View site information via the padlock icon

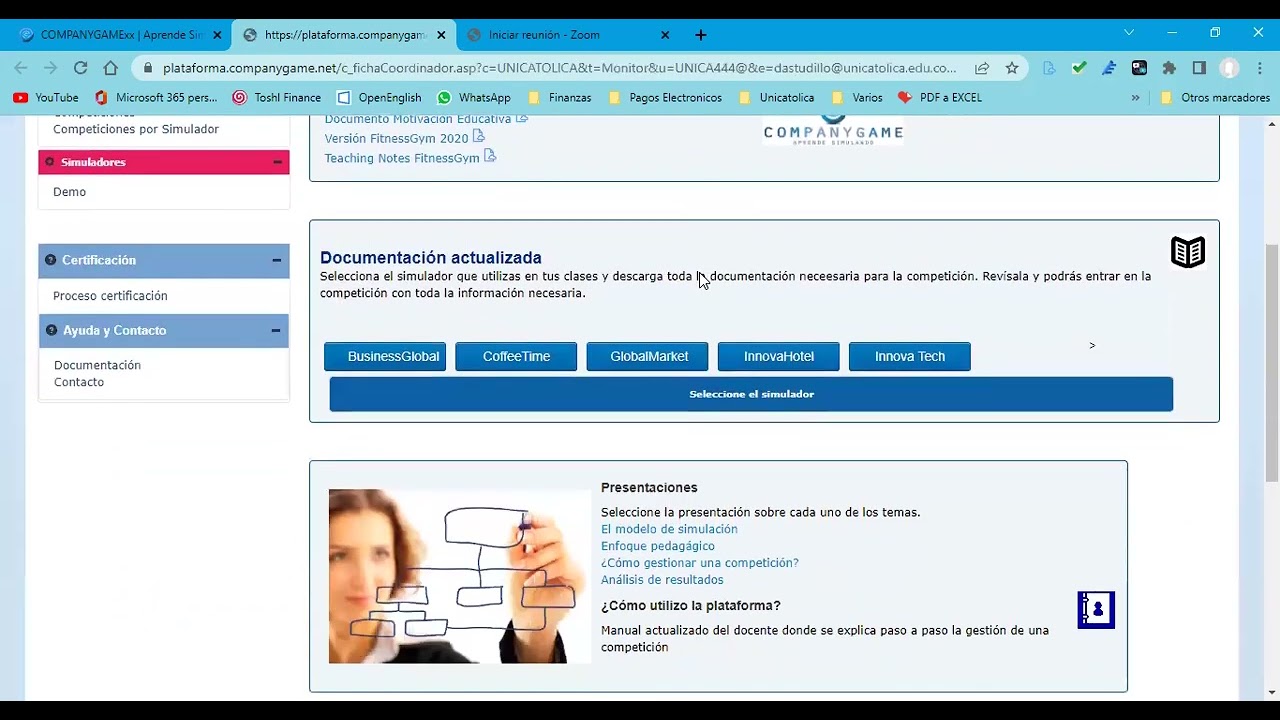148,68
